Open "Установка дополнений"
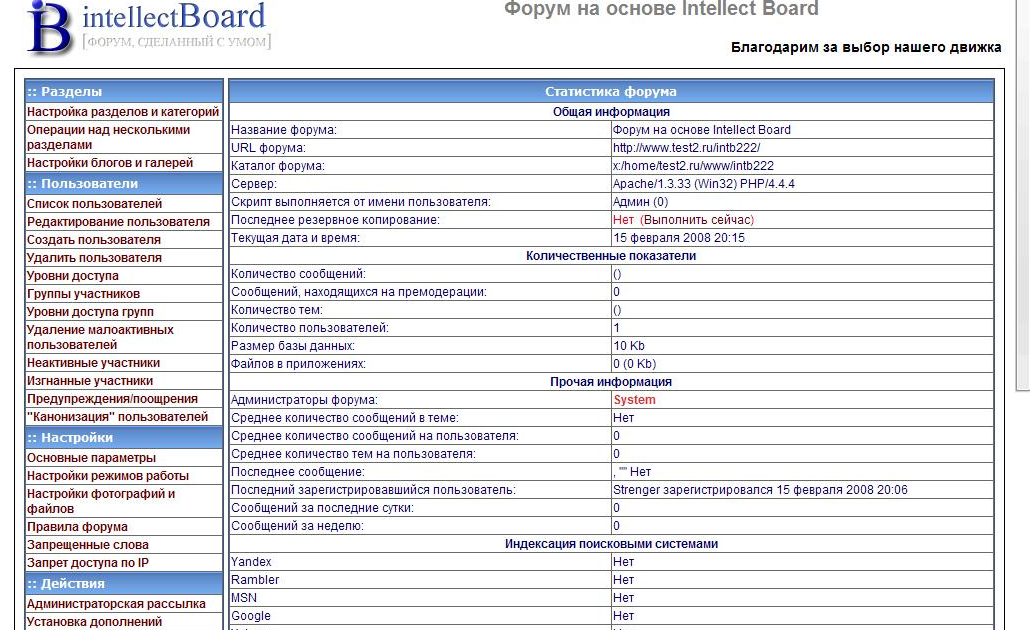The image size is (1030, 630). pos(91,621)
